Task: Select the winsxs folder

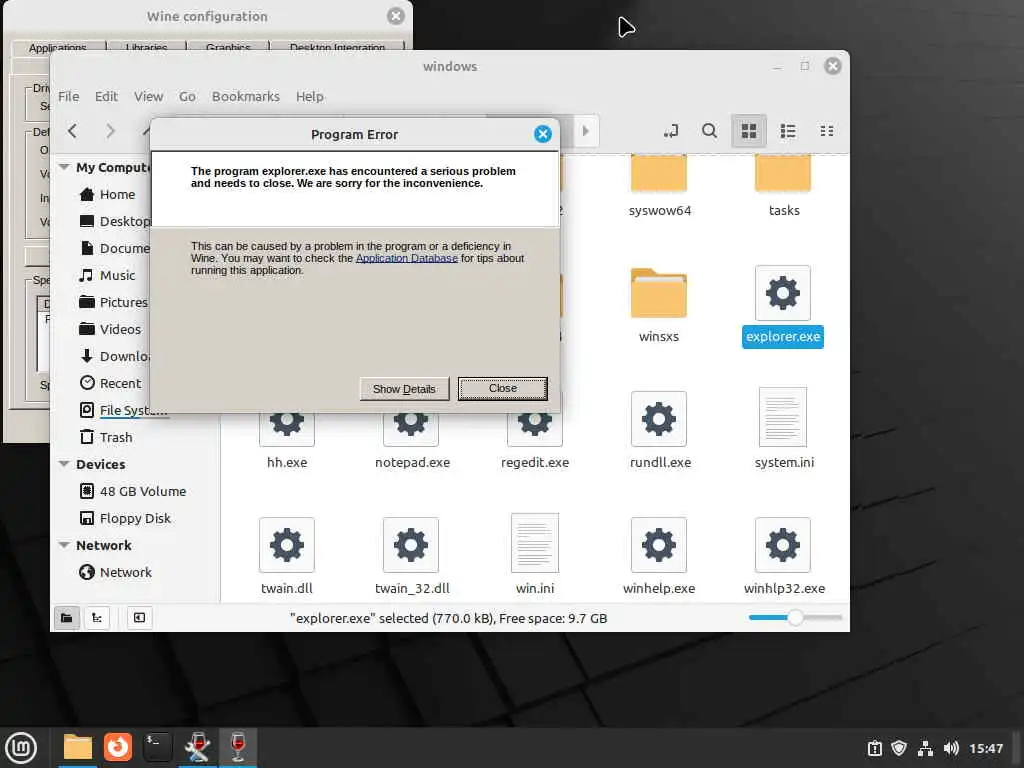Action: click(659, 304)
